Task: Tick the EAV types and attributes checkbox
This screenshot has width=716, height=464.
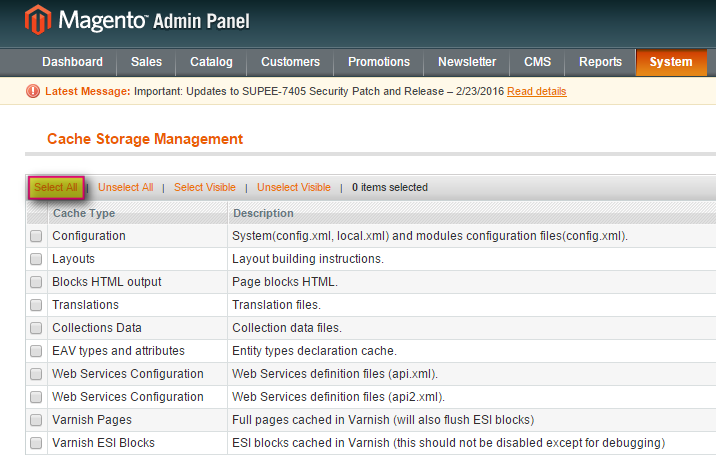Action: point(36,351)
